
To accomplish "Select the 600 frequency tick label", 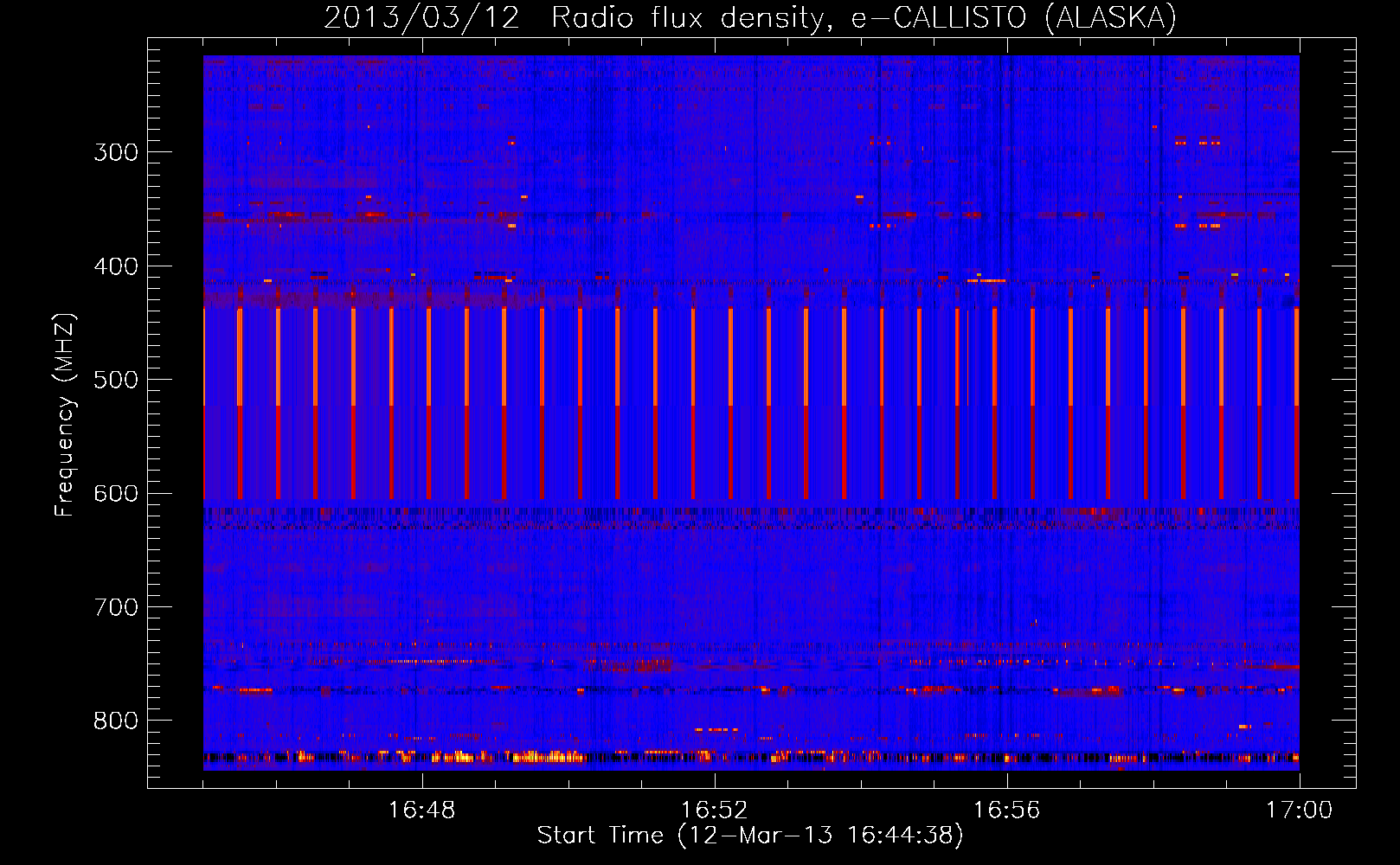I will 116,494.
